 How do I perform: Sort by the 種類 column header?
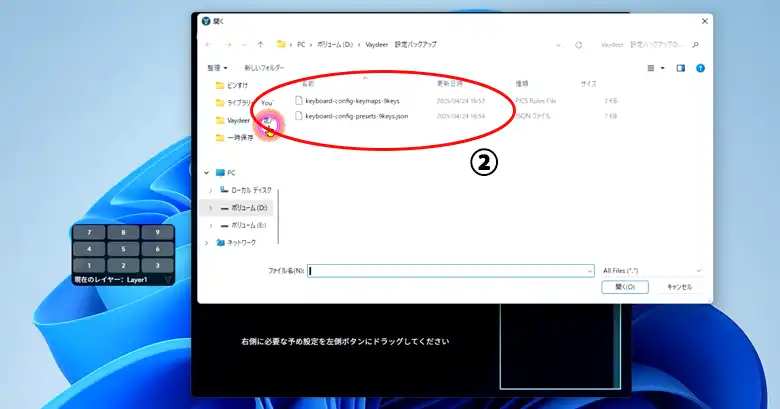point(522,84)
